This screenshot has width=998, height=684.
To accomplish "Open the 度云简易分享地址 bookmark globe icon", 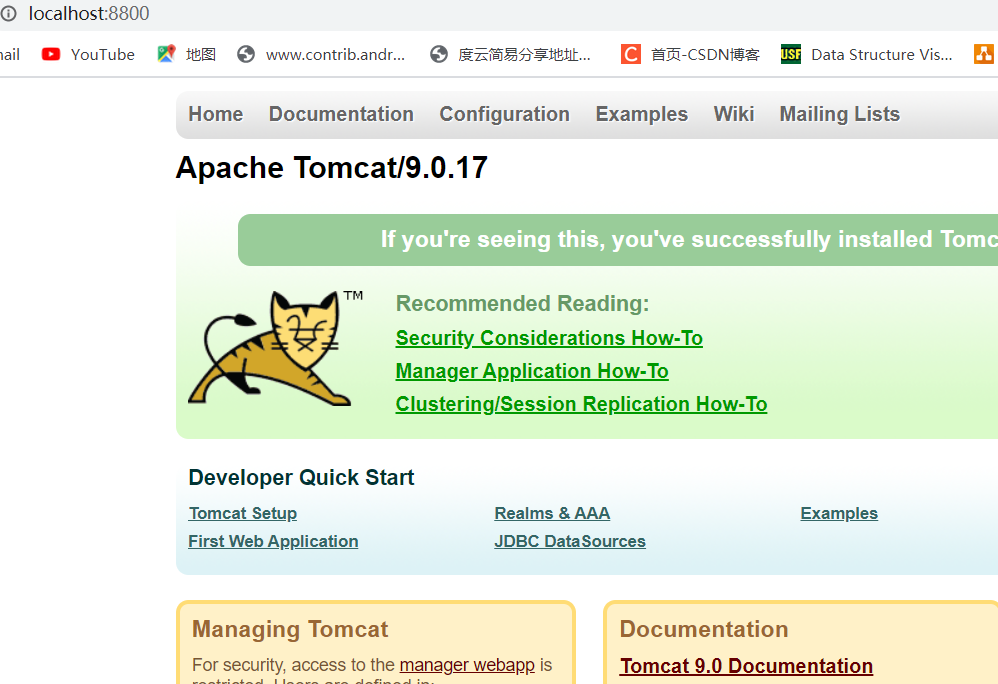I will (439, 55).
